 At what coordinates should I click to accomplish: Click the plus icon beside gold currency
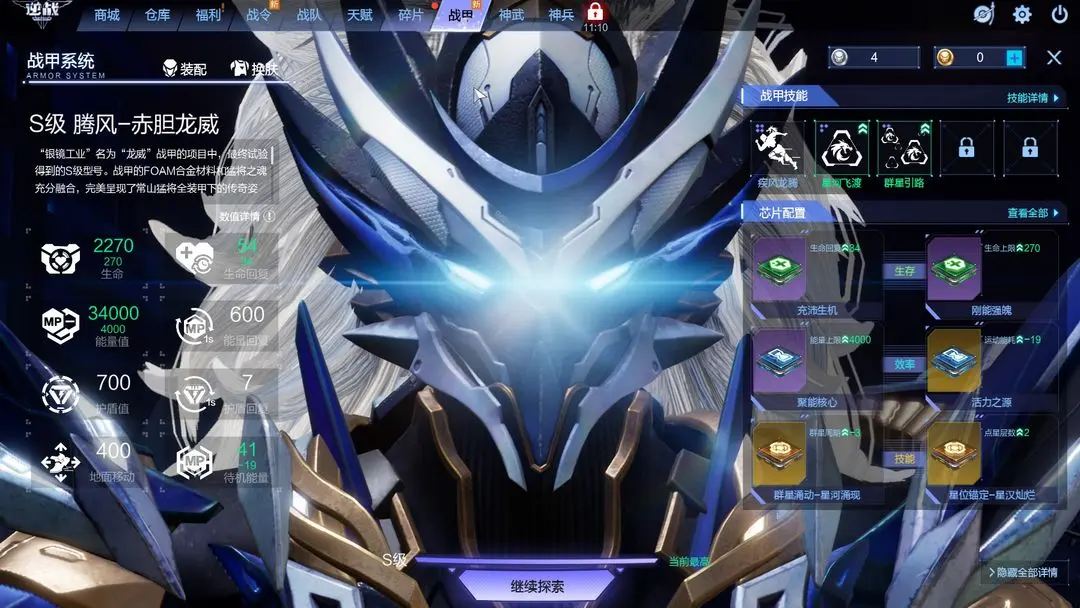click(1014, 58)
